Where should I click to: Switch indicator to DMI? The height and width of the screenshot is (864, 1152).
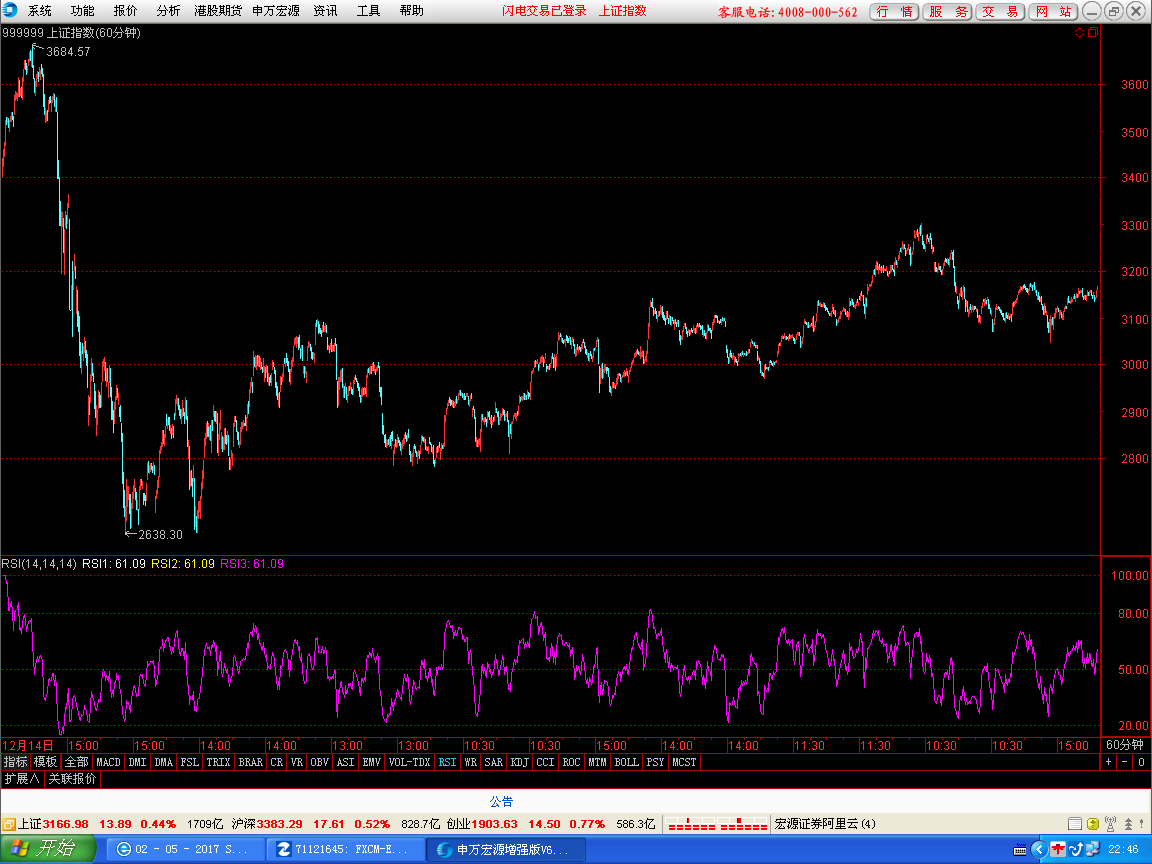(x=137, y=762)
